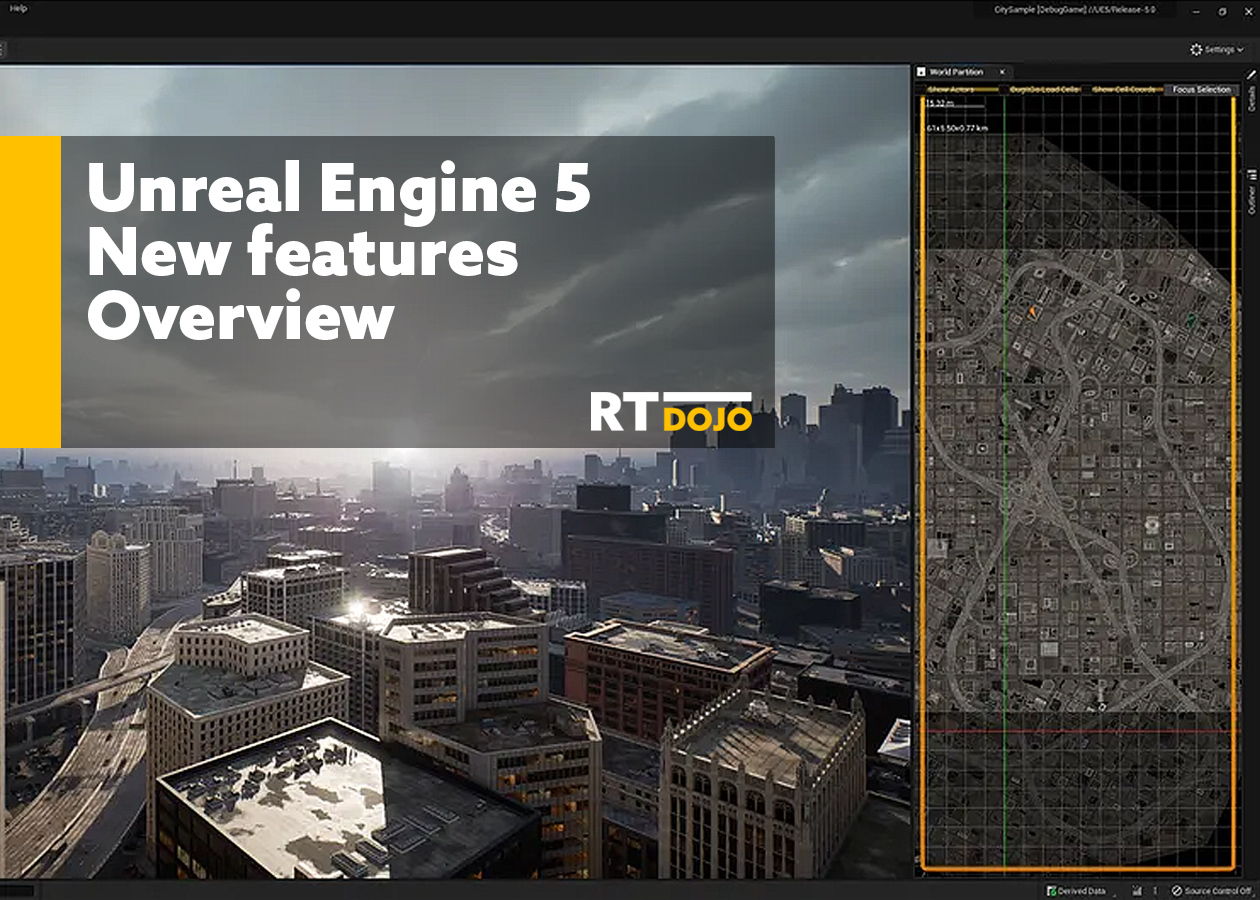Click the World Partition tab icon
Screen dimensions: 1260x900
point(921,72)
